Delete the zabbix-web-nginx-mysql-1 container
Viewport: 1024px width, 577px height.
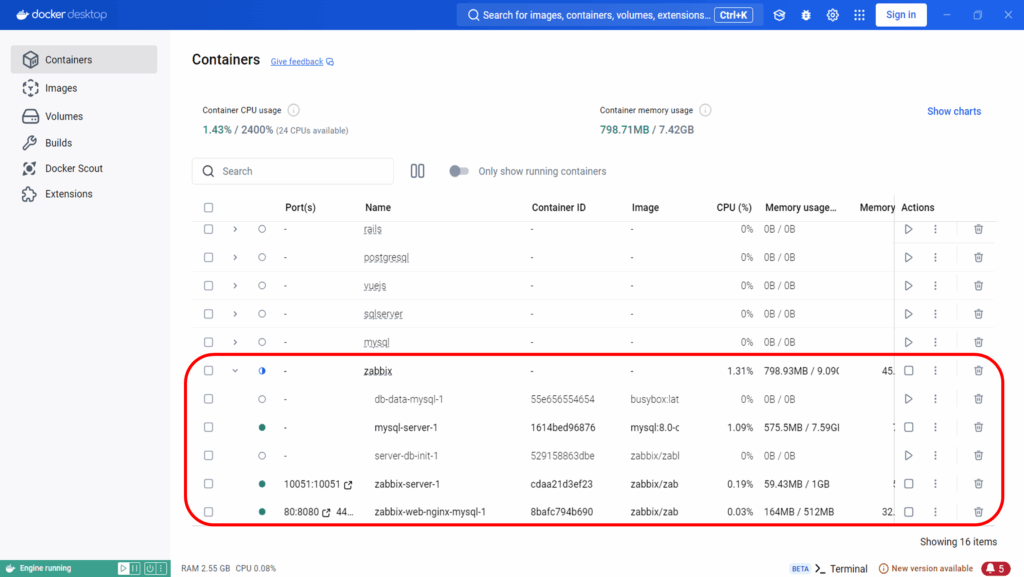tap(978, 512)
